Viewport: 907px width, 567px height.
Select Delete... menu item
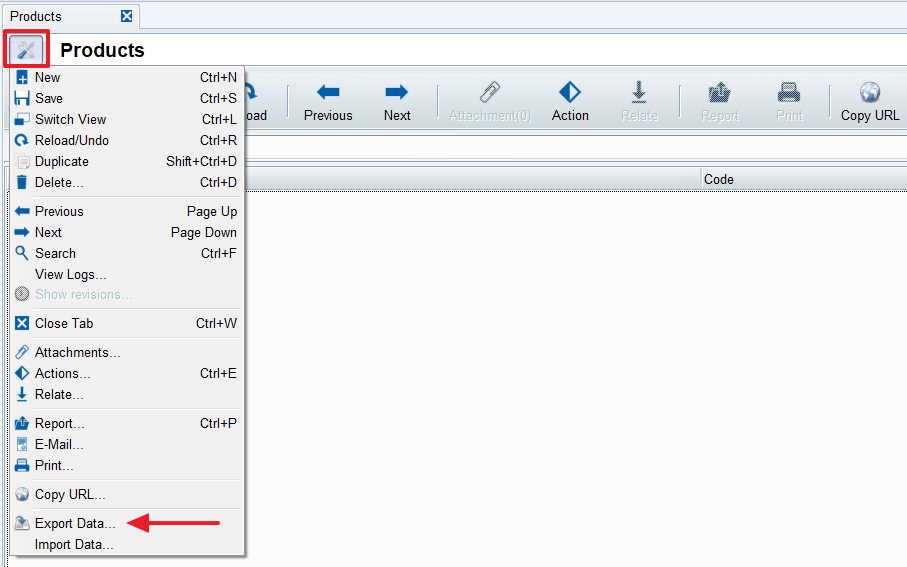(x=59, y=182)
